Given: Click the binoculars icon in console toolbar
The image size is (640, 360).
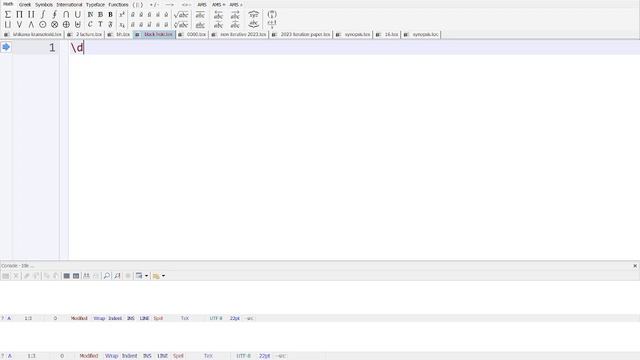Looking at the screenshot, I should [x=86, y=276].
